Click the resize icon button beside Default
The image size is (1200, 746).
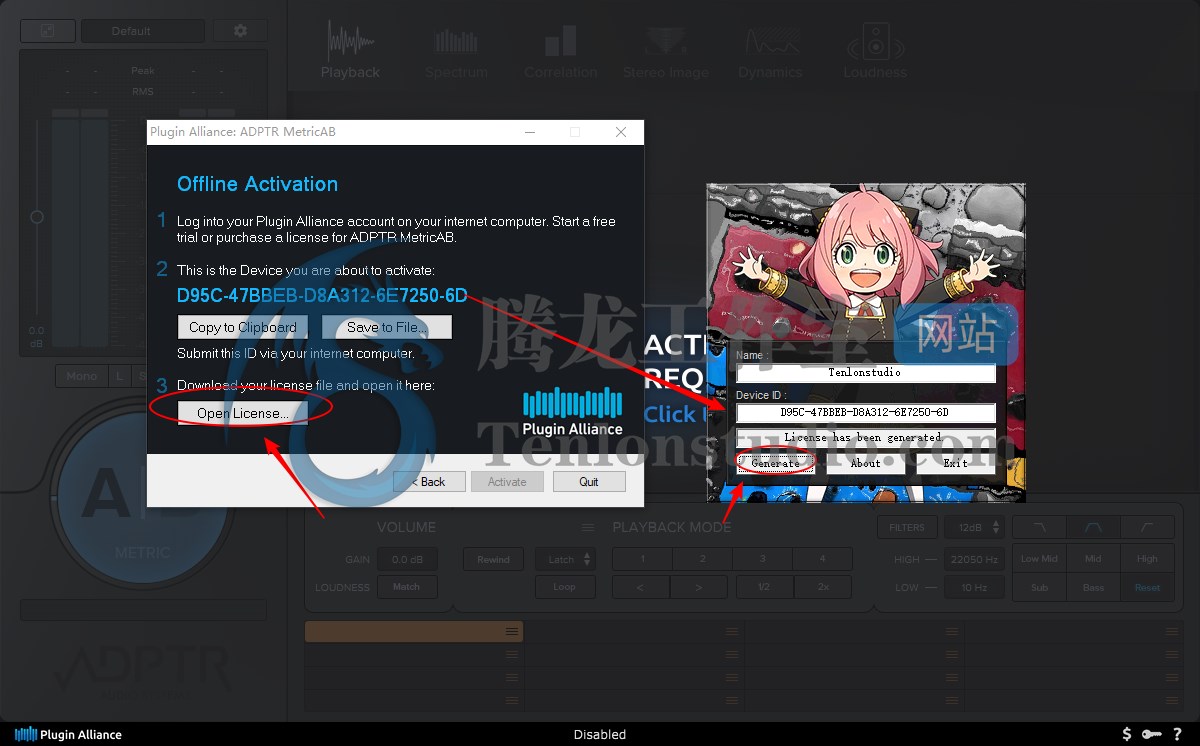coord(48,31)
